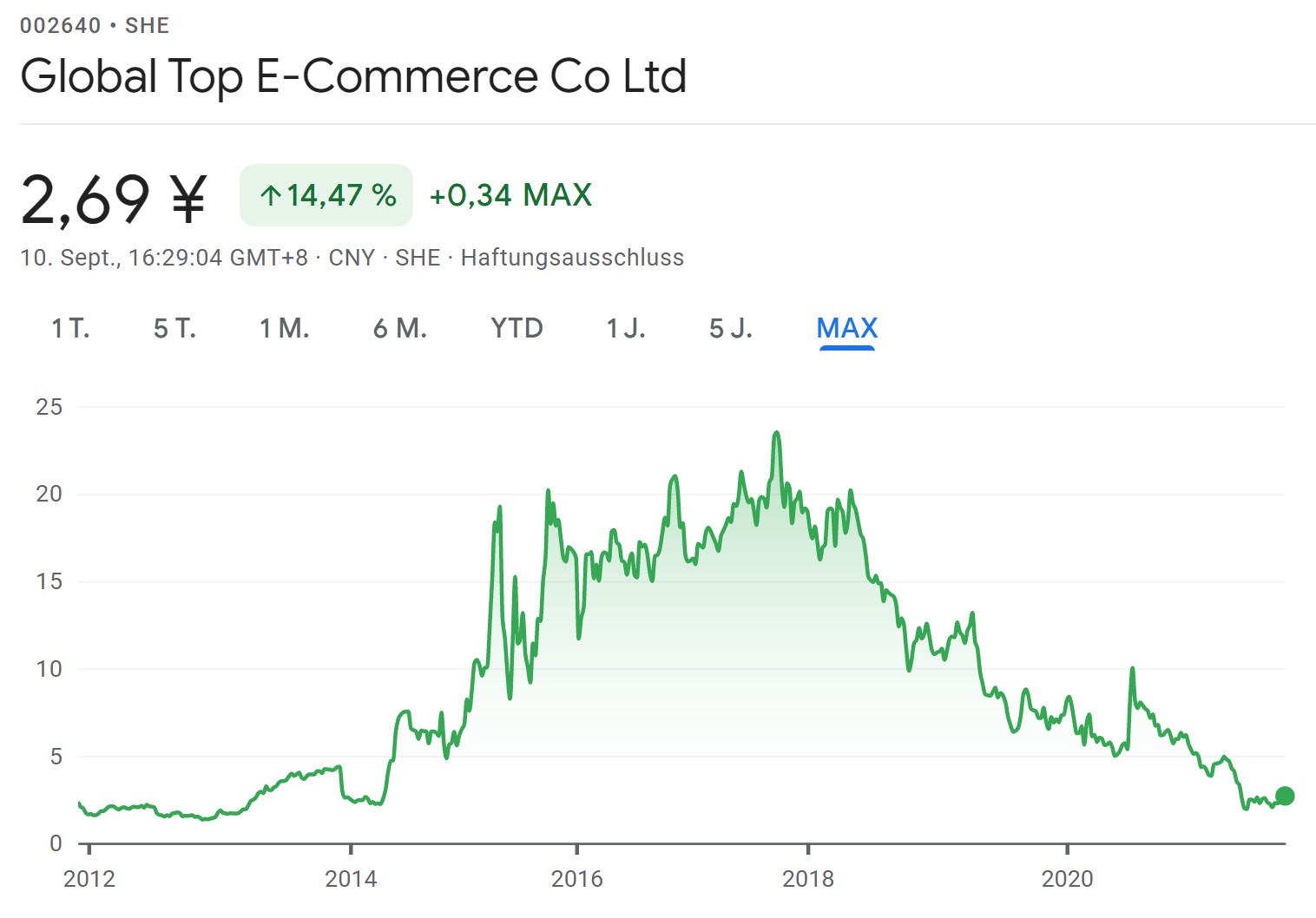Click the 2018 label on the time axis
This screenshot has width=1316, height=918.
[808, 879]
